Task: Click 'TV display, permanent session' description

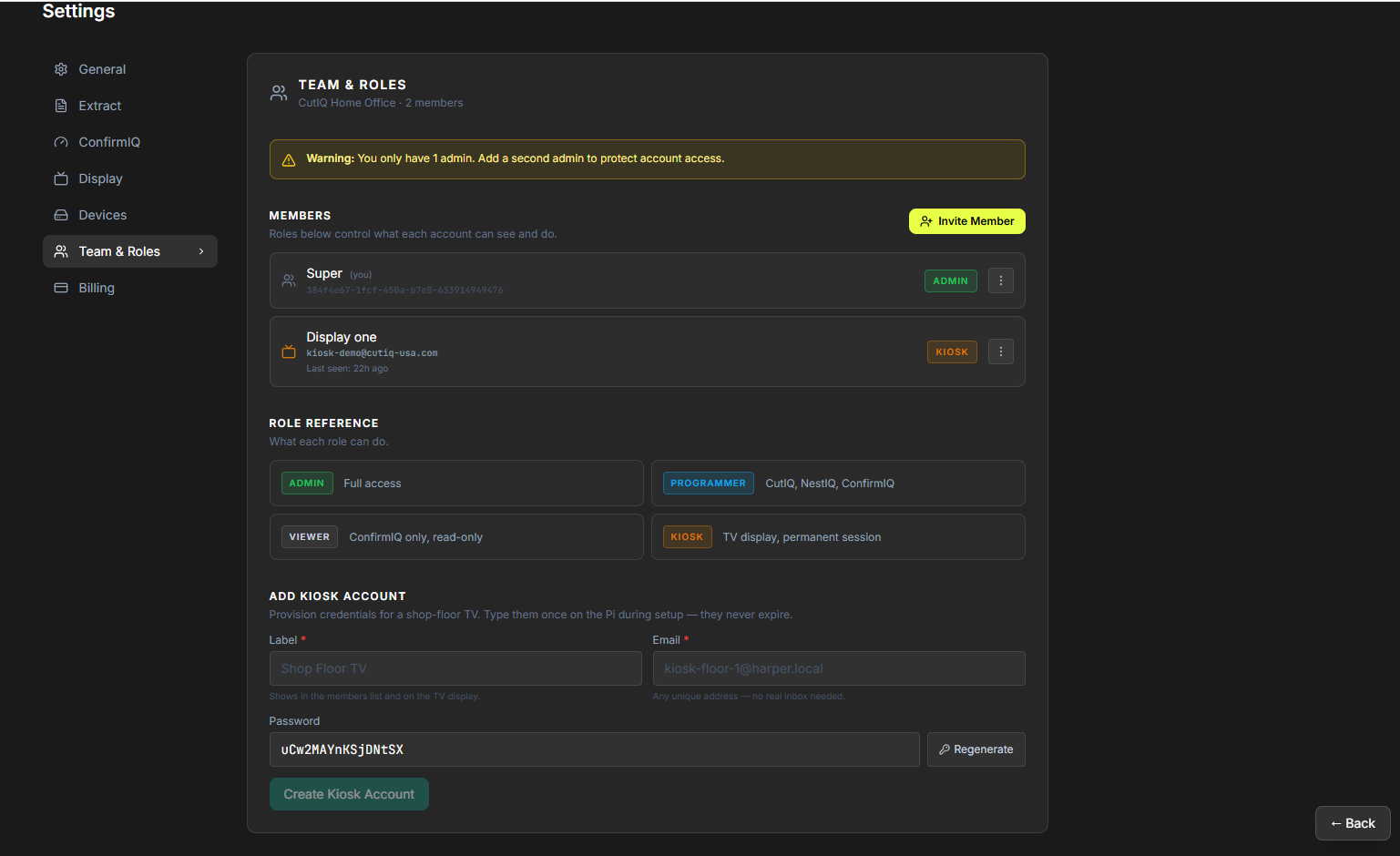Action: point(802,537)
